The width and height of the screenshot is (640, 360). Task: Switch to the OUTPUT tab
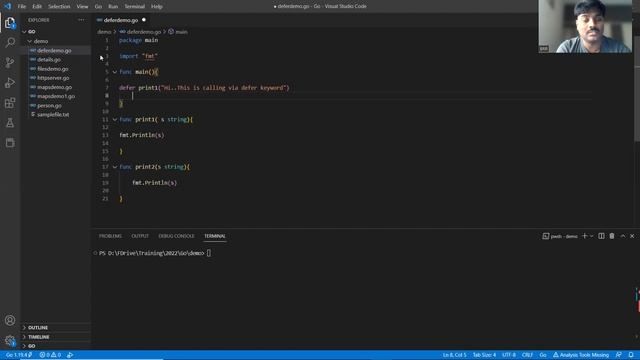140,236
